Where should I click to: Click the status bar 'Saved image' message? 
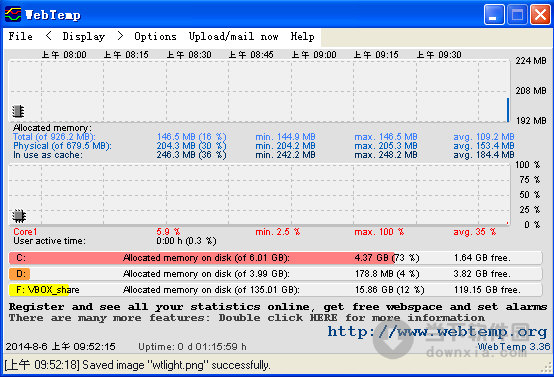click(137, 365)
